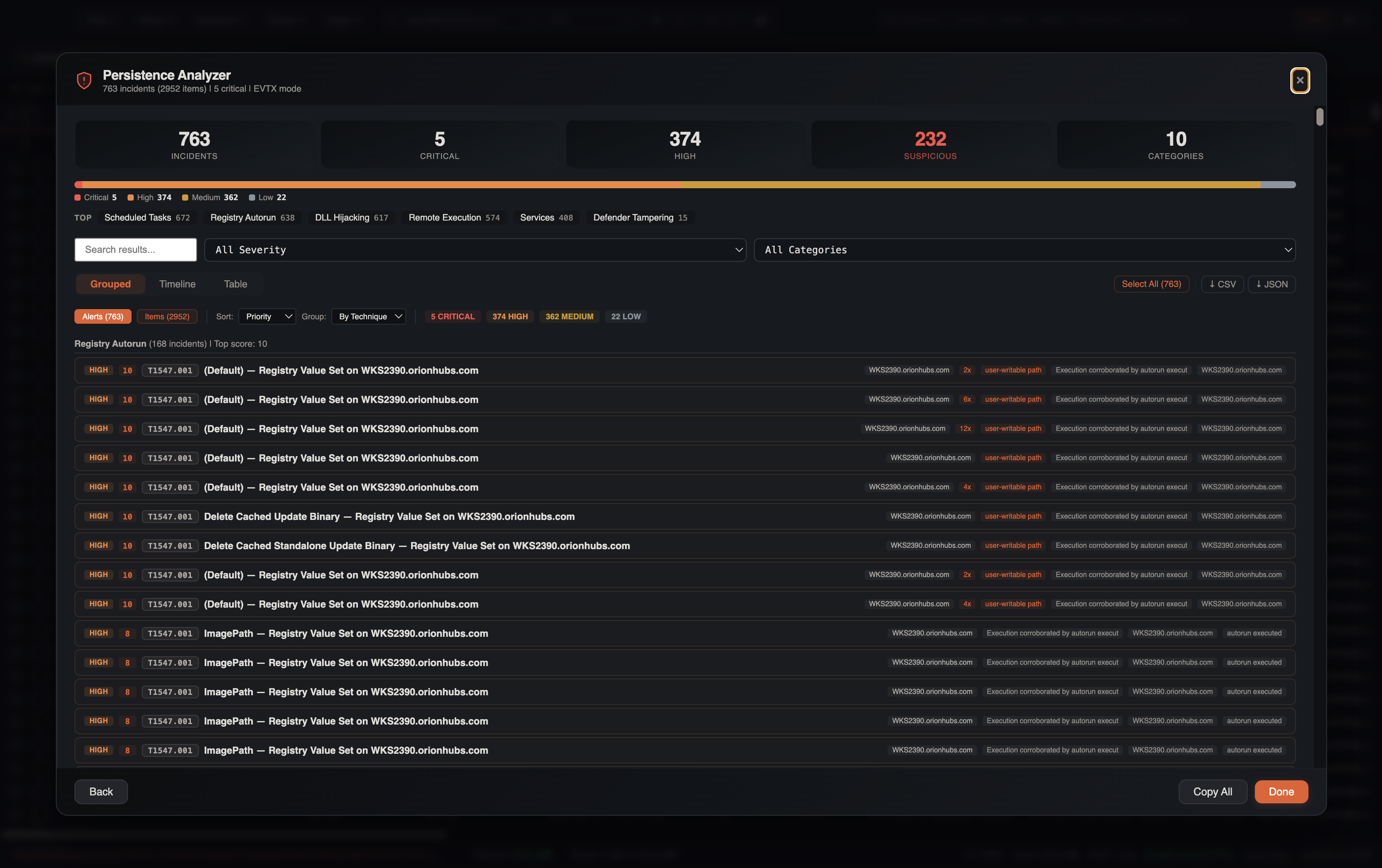Click the Low gray legend swatch
The image size is (1382, 868).
(x=252, y=198)
